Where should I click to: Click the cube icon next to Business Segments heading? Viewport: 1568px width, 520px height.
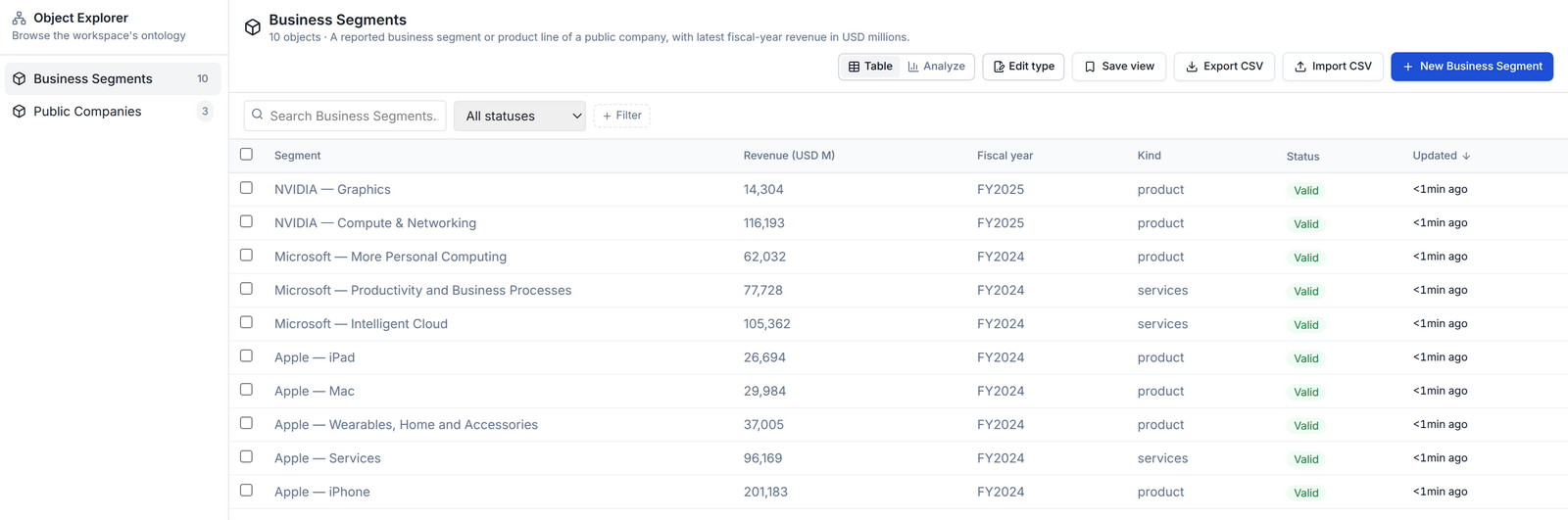coord(253,27)
